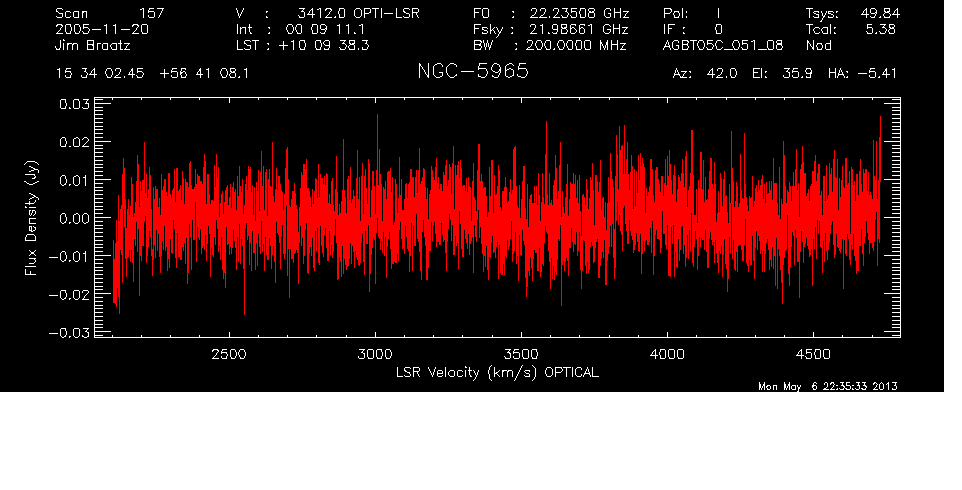962x490 pixels.
Task: Click the observer name 'Jim Braatz'
Action: 93,46
